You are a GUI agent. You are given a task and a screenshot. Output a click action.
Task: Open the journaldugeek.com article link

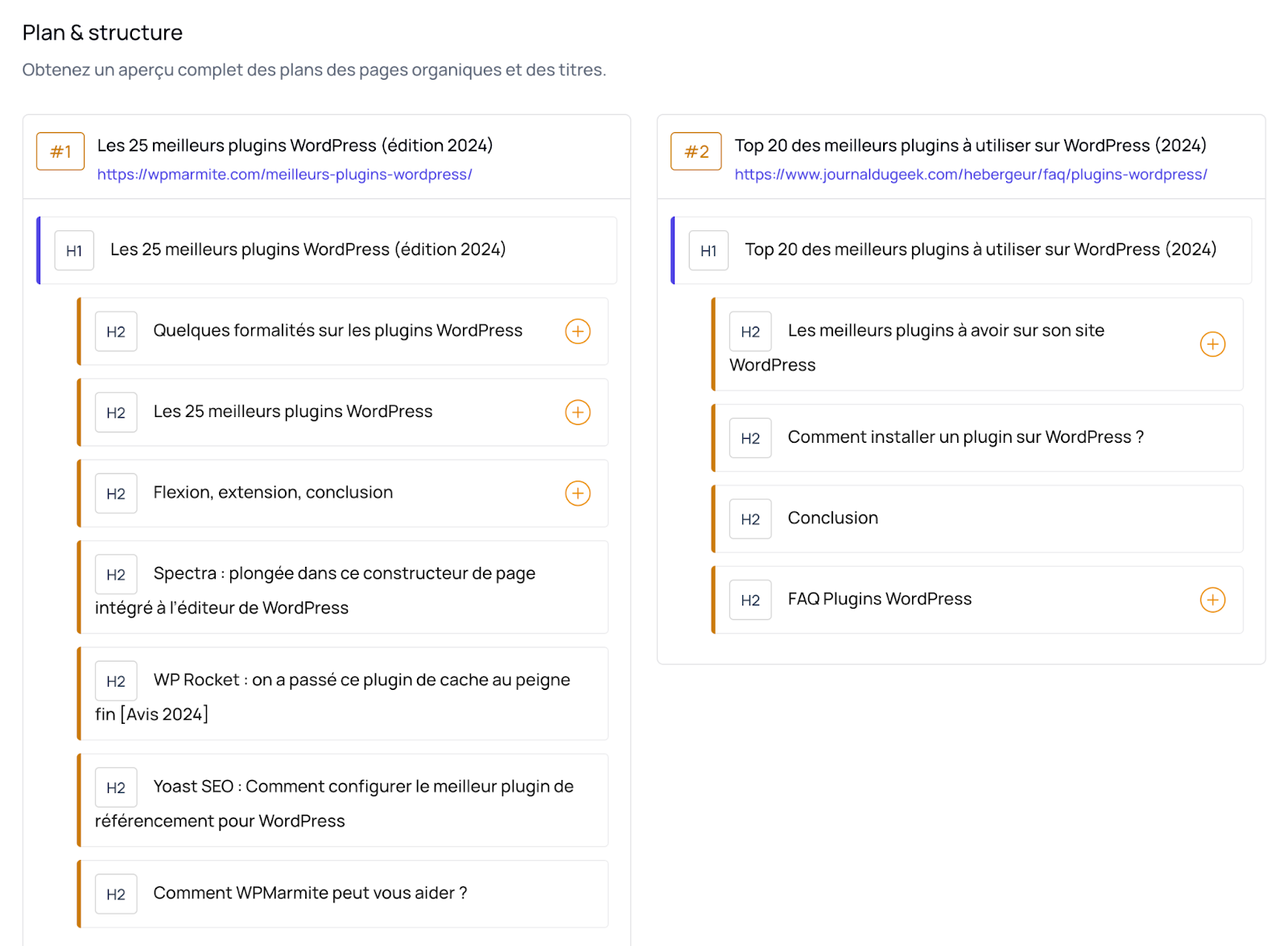(971, 175)
